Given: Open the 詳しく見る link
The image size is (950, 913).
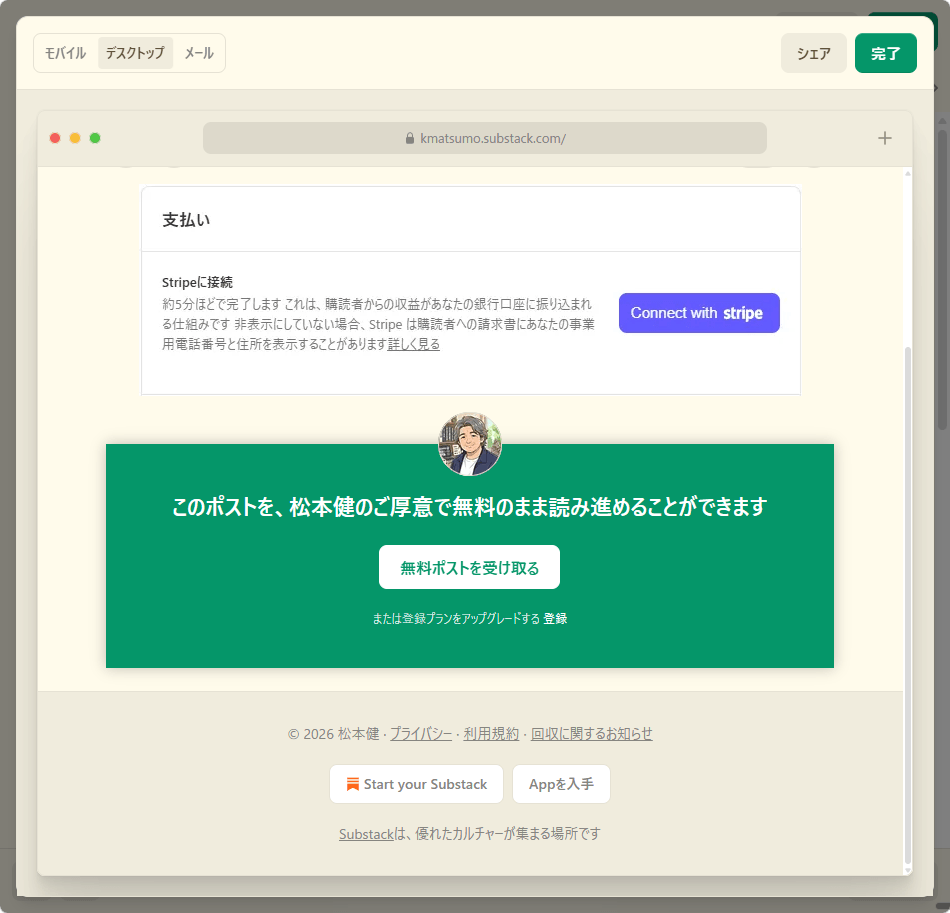Looking at the screenshot, I should click(413, 344).
